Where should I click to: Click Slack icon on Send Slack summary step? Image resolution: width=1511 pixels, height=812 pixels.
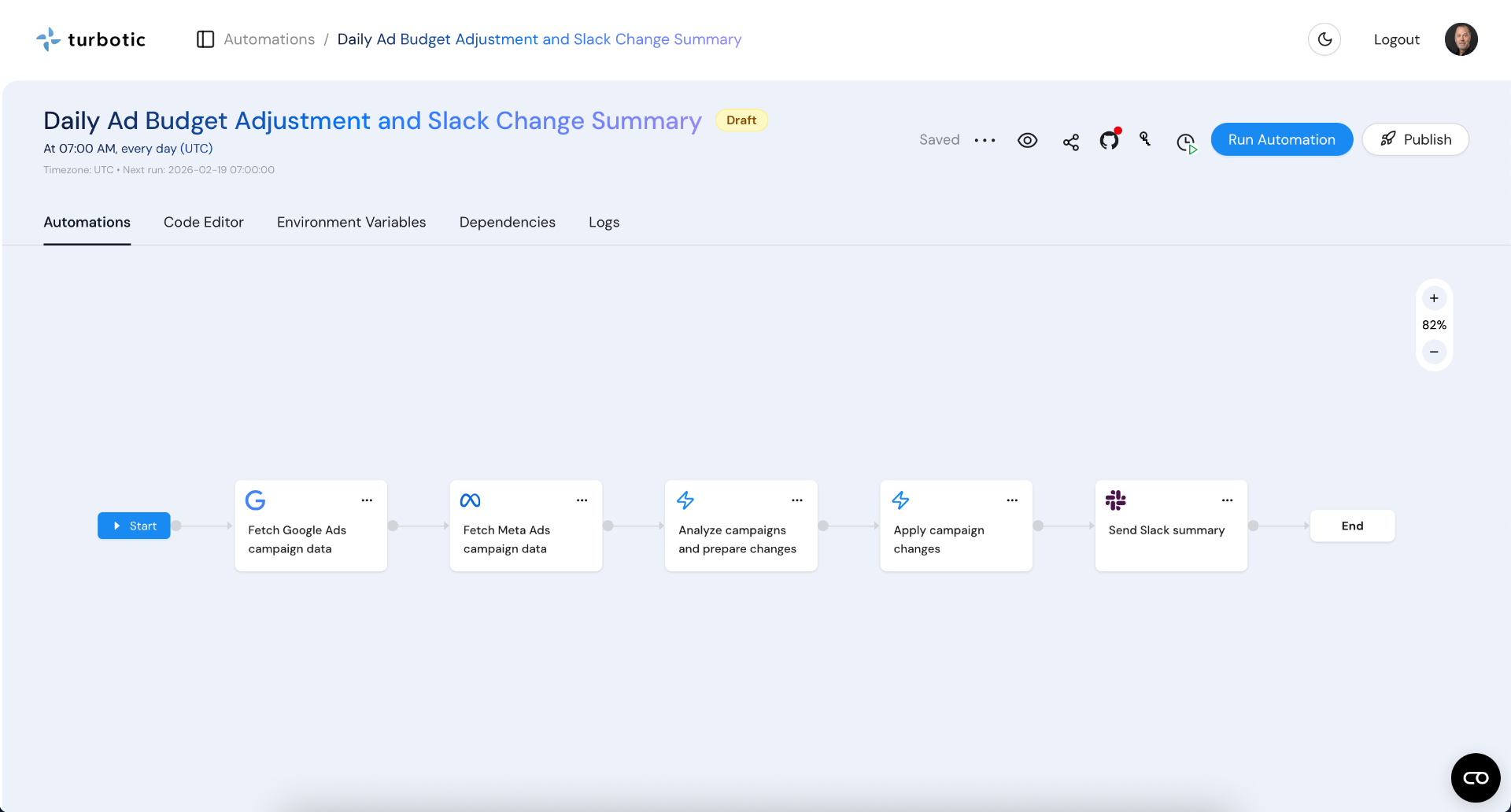1115,500
